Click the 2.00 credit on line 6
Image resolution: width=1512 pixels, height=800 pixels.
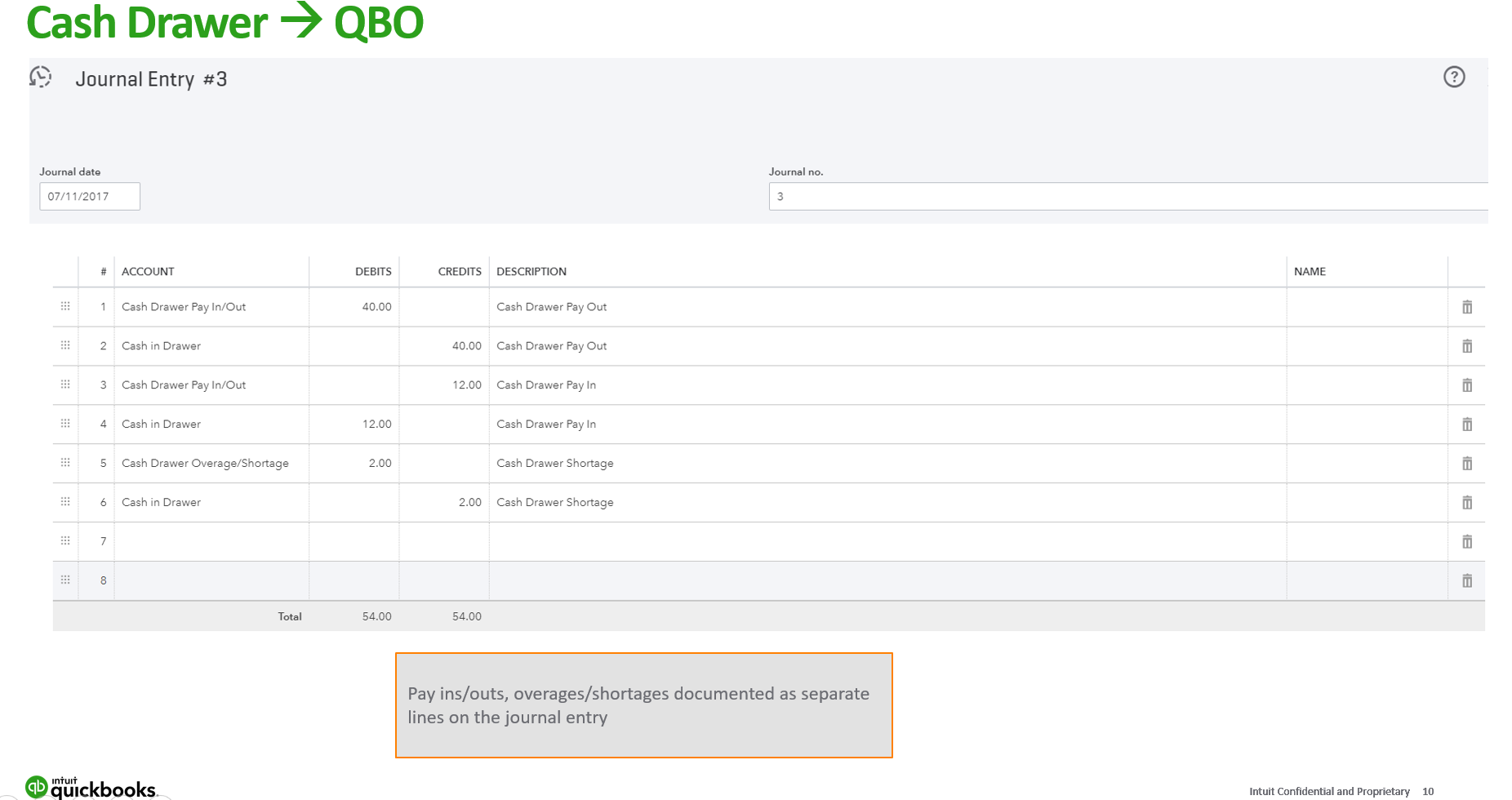point(470,503)
